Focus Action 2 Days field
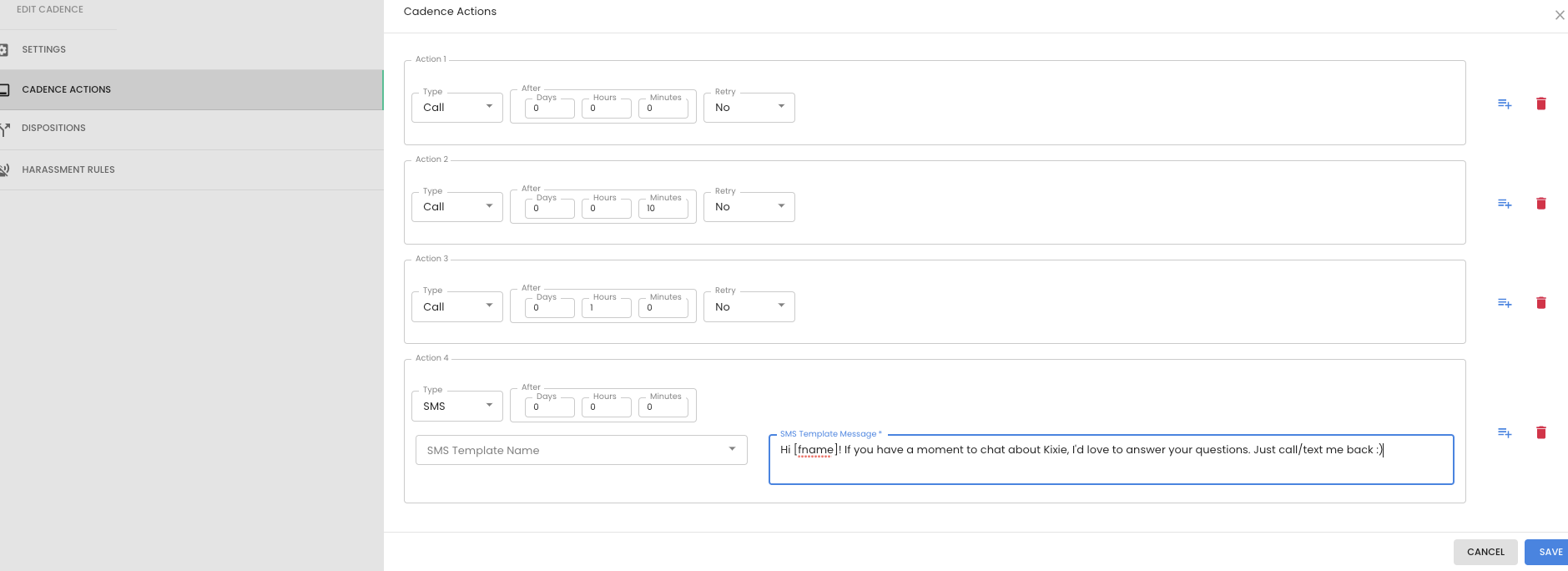 point(550,209)
